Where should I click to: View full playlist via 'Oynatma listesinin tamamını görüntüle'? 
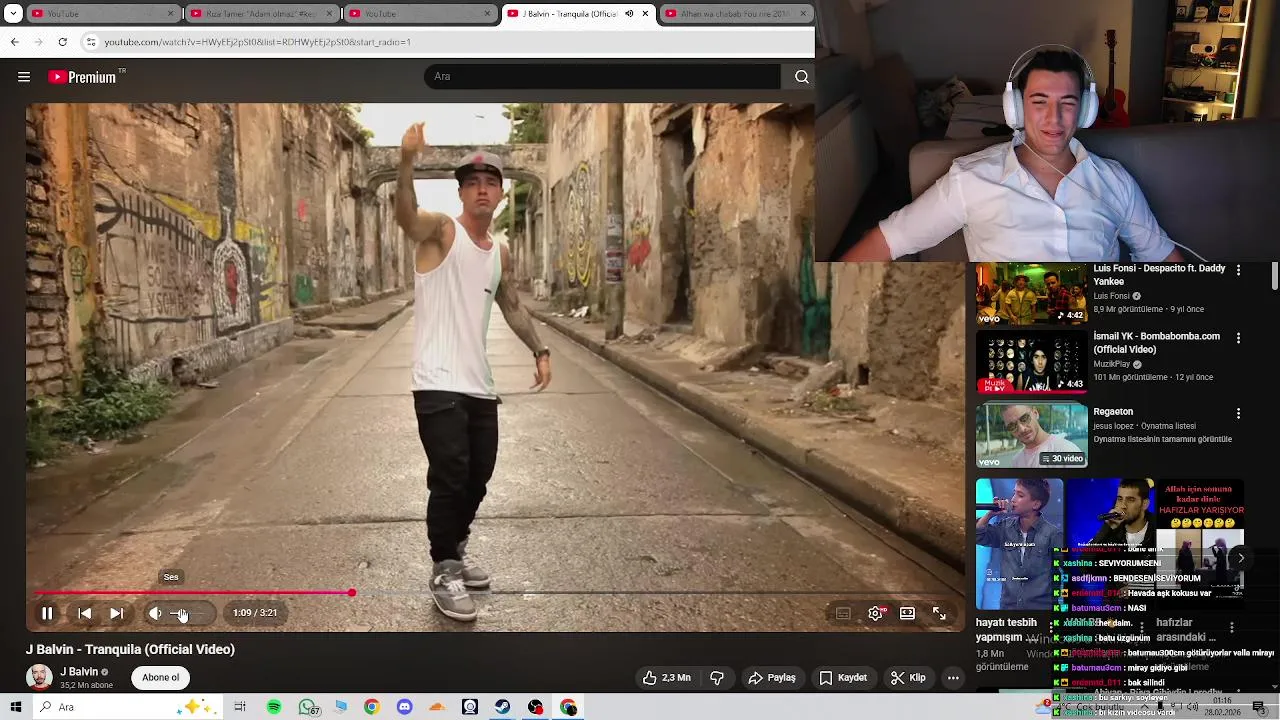(x=1162, y=439)
